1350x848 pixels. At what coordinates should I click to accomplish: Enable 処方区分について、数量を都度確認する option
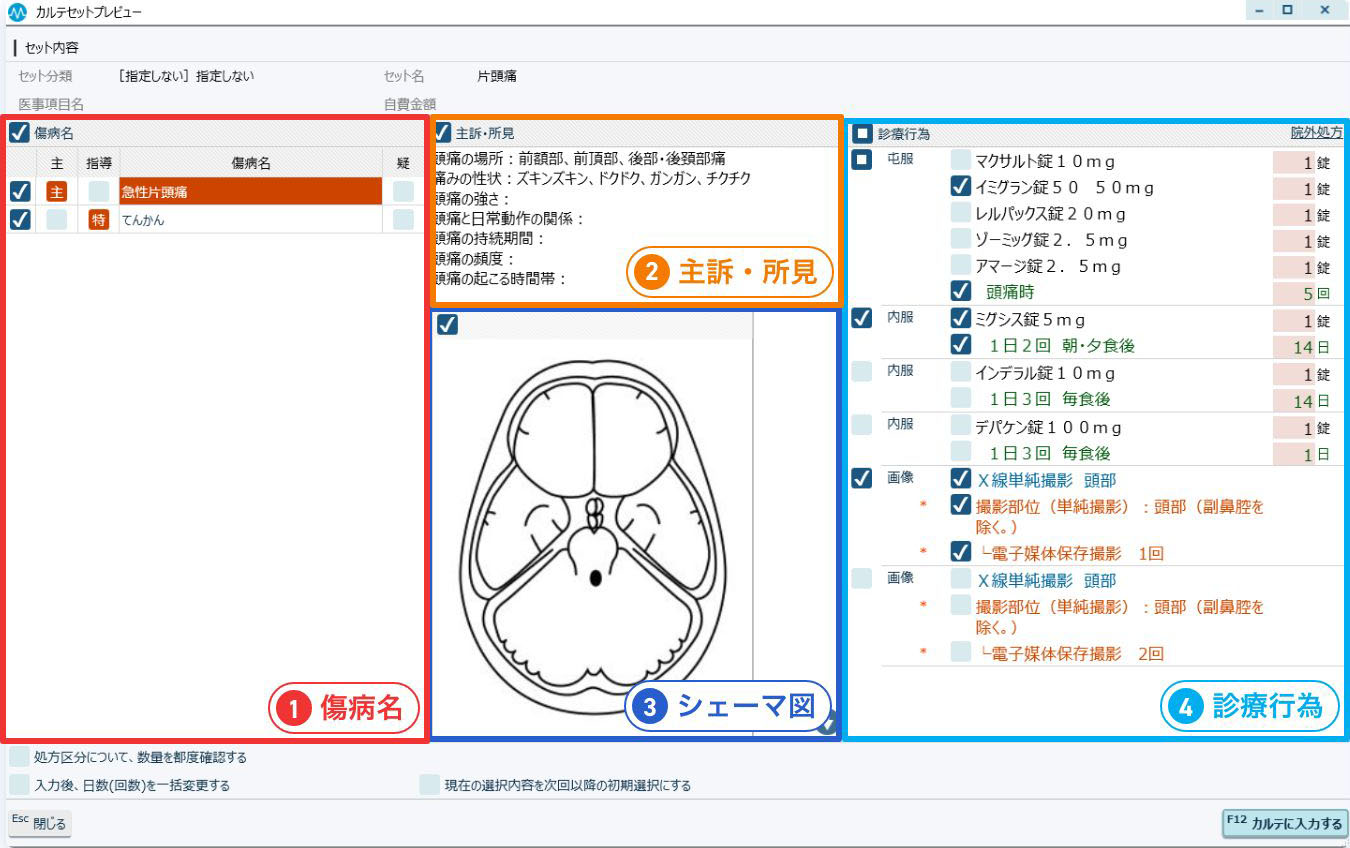[x=19, y=757]
